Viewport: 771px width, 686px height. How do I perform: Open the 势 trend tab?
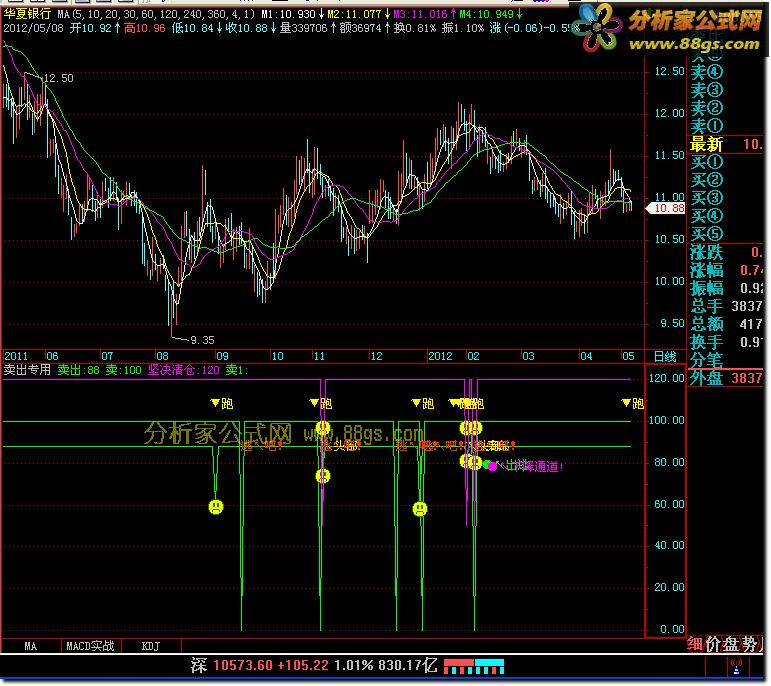749,644
